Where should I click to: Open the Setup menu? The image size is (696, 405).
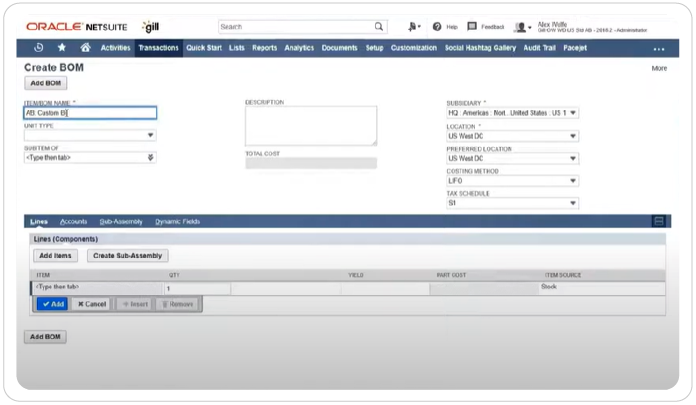point(374,48)
